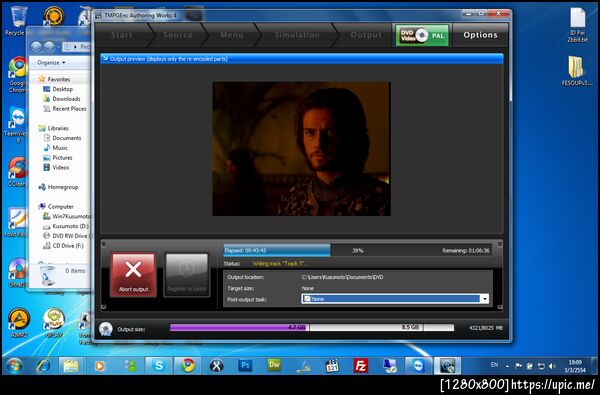Open the Organize menu in Explorer
This screenshot has width=600, height=395.
[52, 62]
